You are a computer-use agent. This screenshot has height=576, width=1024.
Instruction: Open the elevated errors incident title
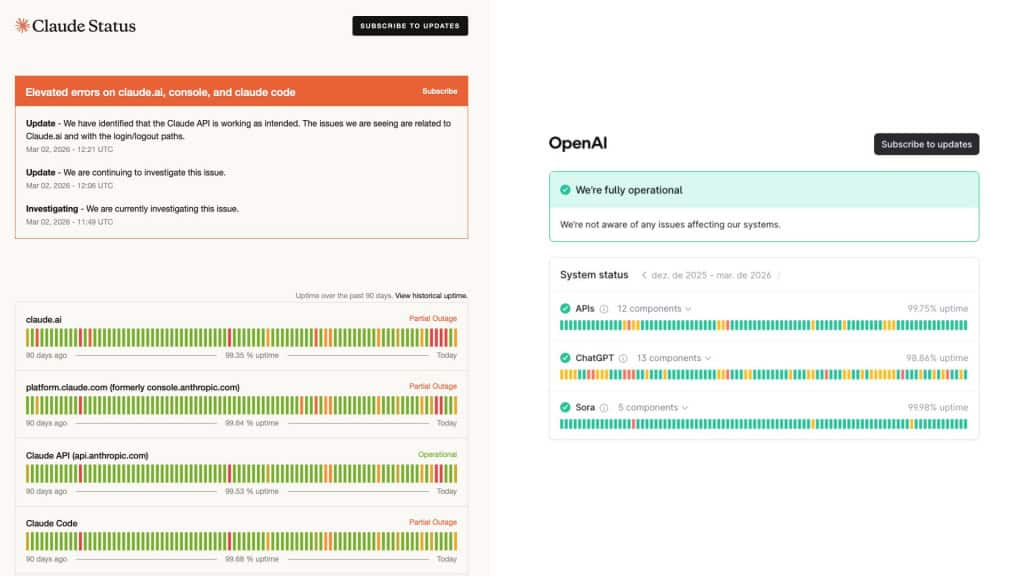[x=160, y=92]
